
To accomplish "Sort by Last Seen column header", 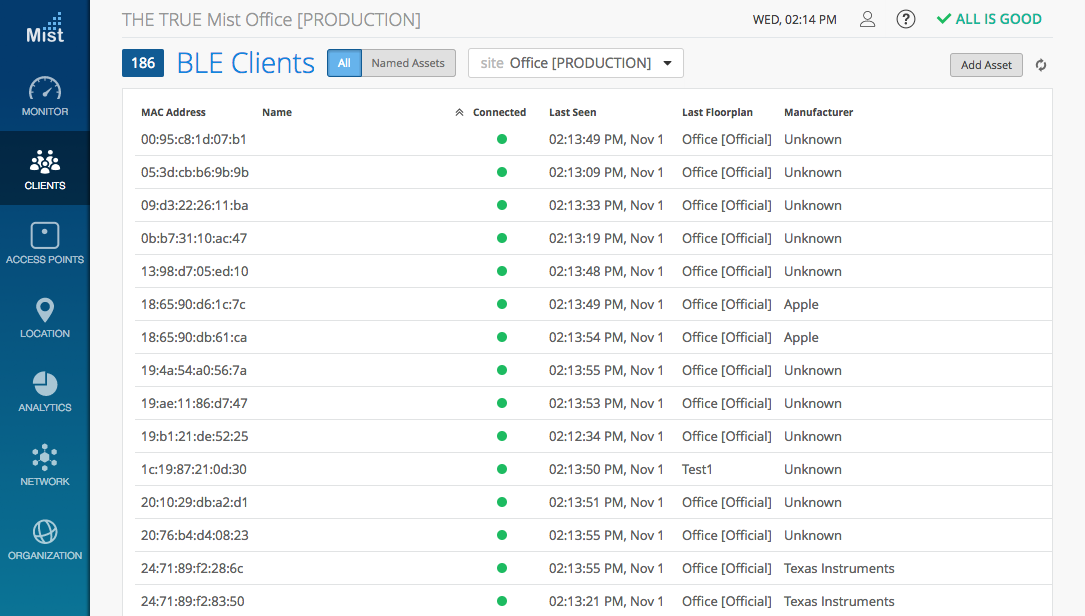I will click(572, 113).
